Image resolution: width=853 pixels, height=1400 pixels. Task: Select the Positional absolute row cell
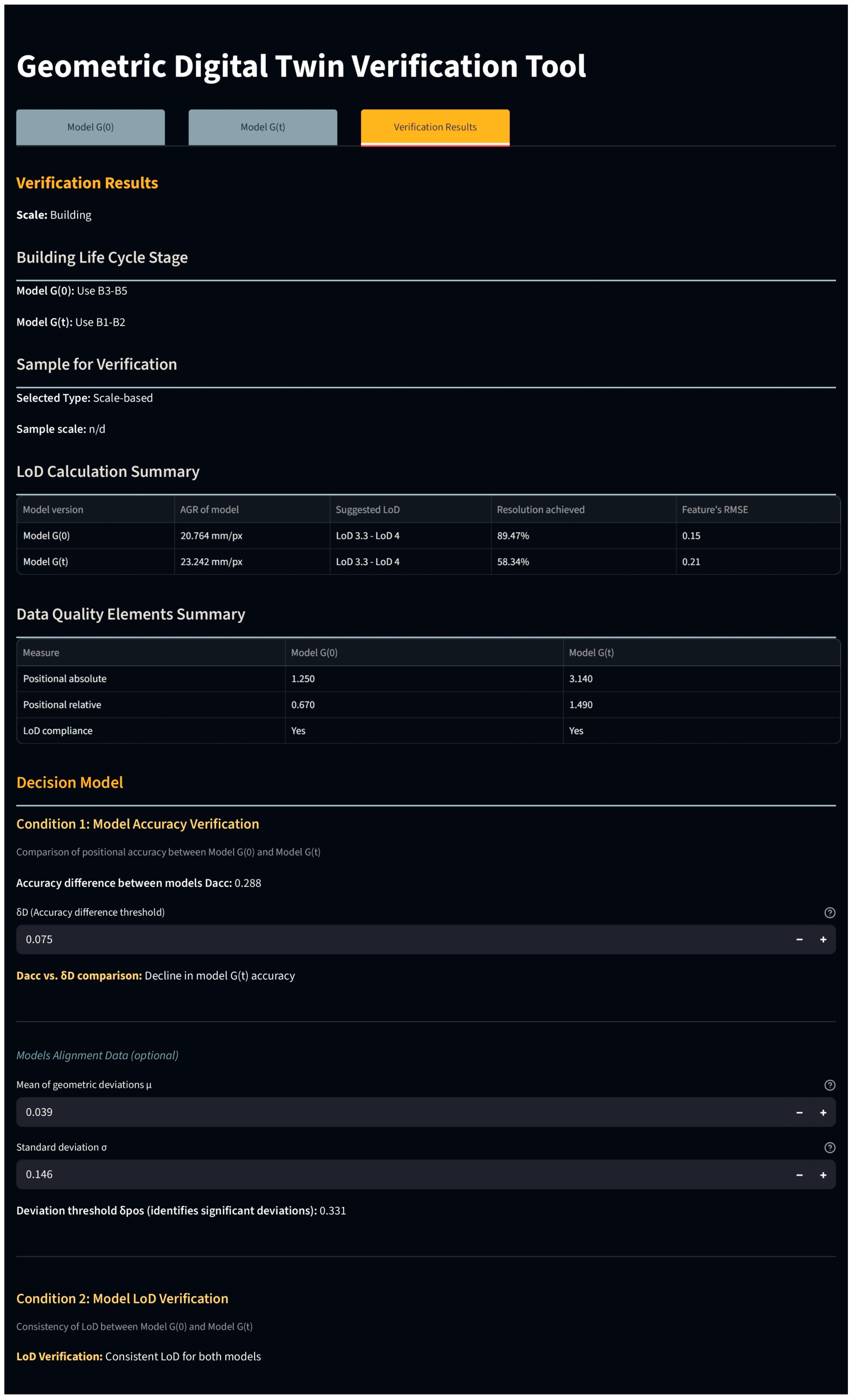tap(65, 679)
